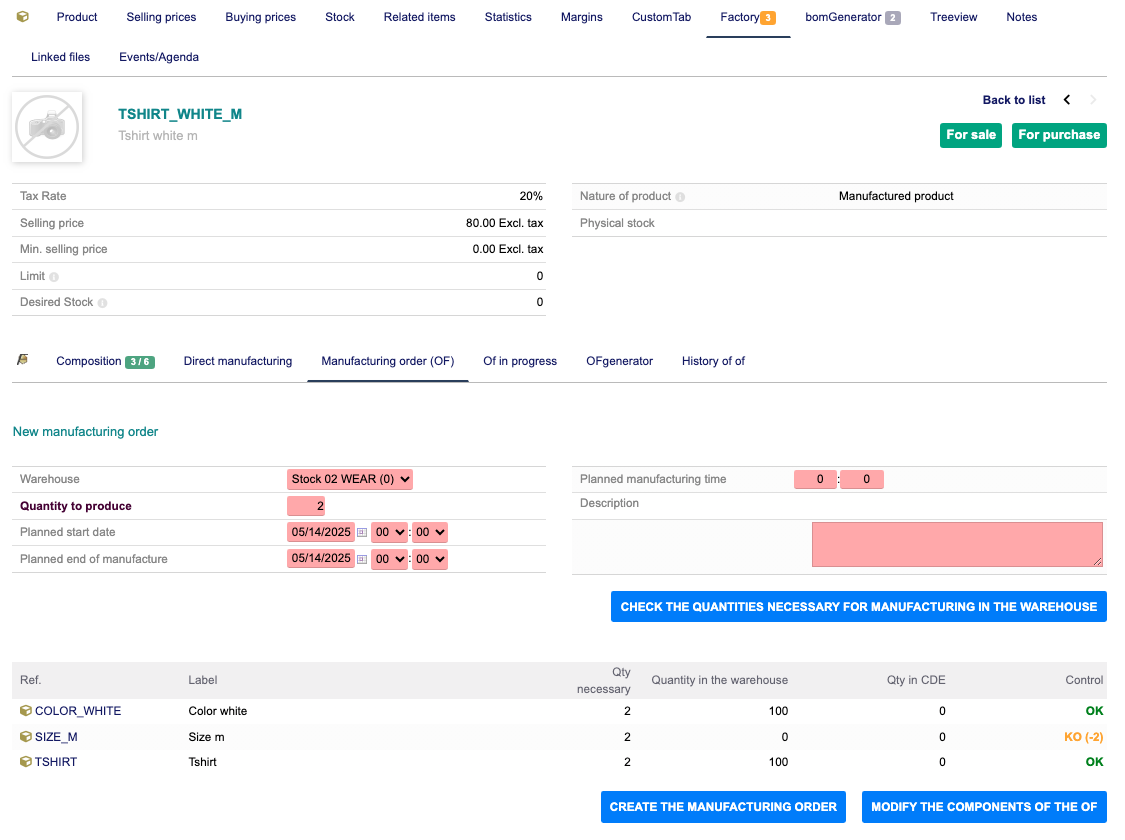
Task: Click the cube icon next to COLOR_WHITE
Action: coord(26,711)
